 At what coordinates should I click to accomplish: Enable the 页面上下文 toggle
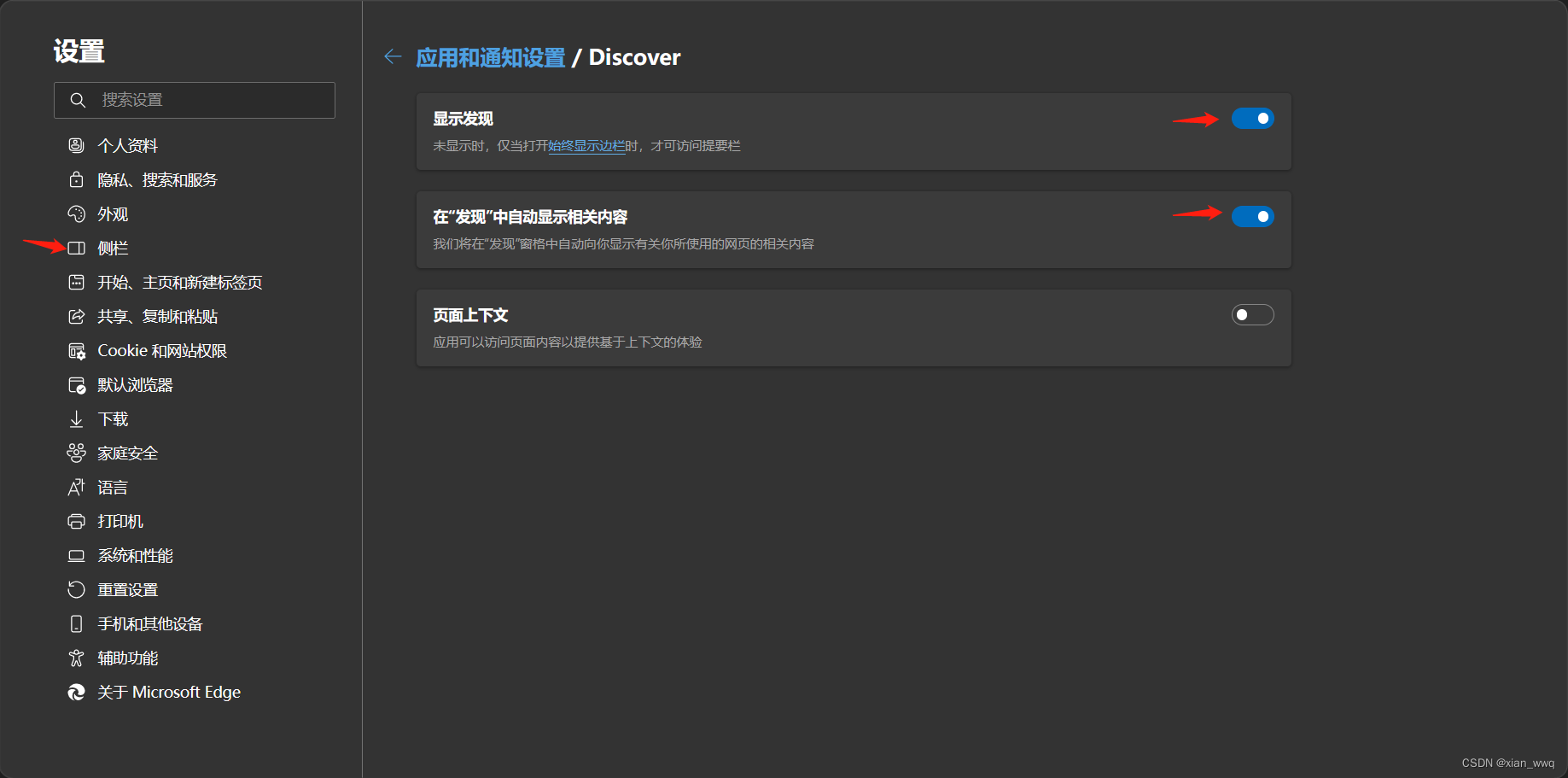1252,315
